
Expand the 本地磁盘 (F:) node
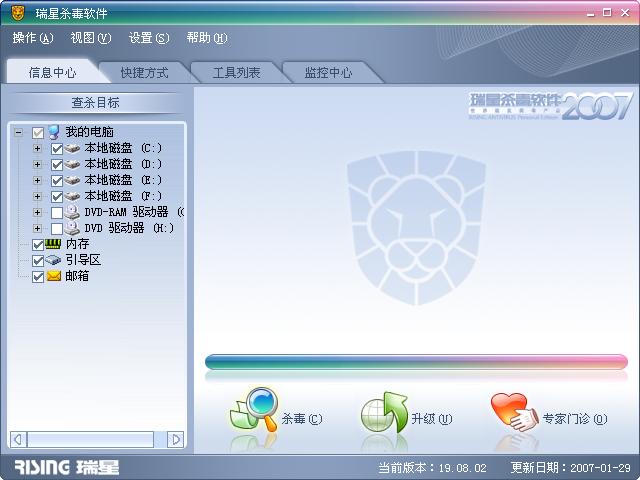tap(37, 196)
